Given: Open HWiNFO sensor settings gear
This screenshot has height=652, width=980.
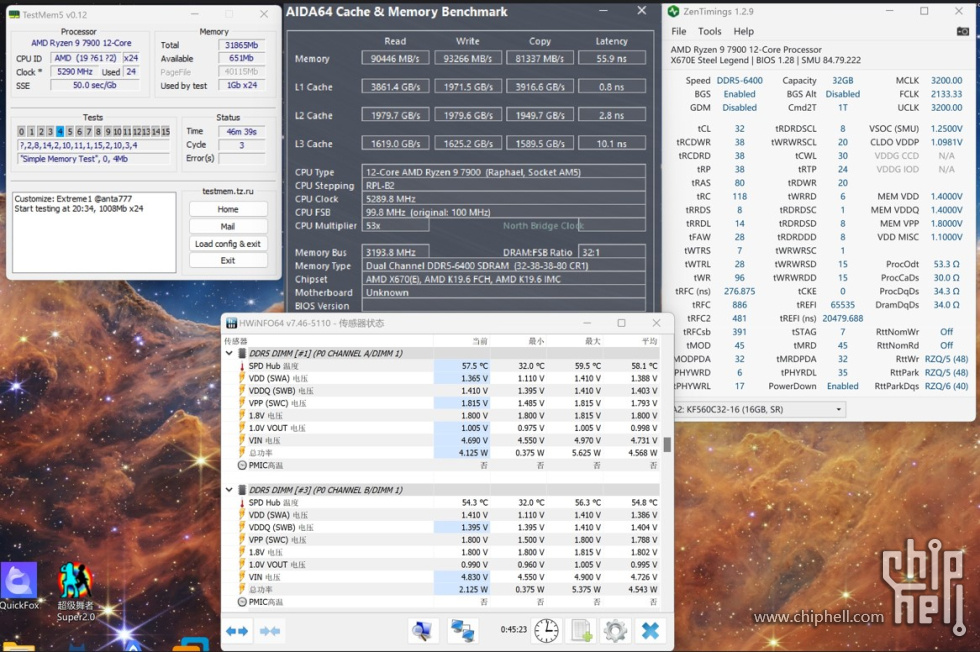Looking at the screenshot, I should coord(615,631).
